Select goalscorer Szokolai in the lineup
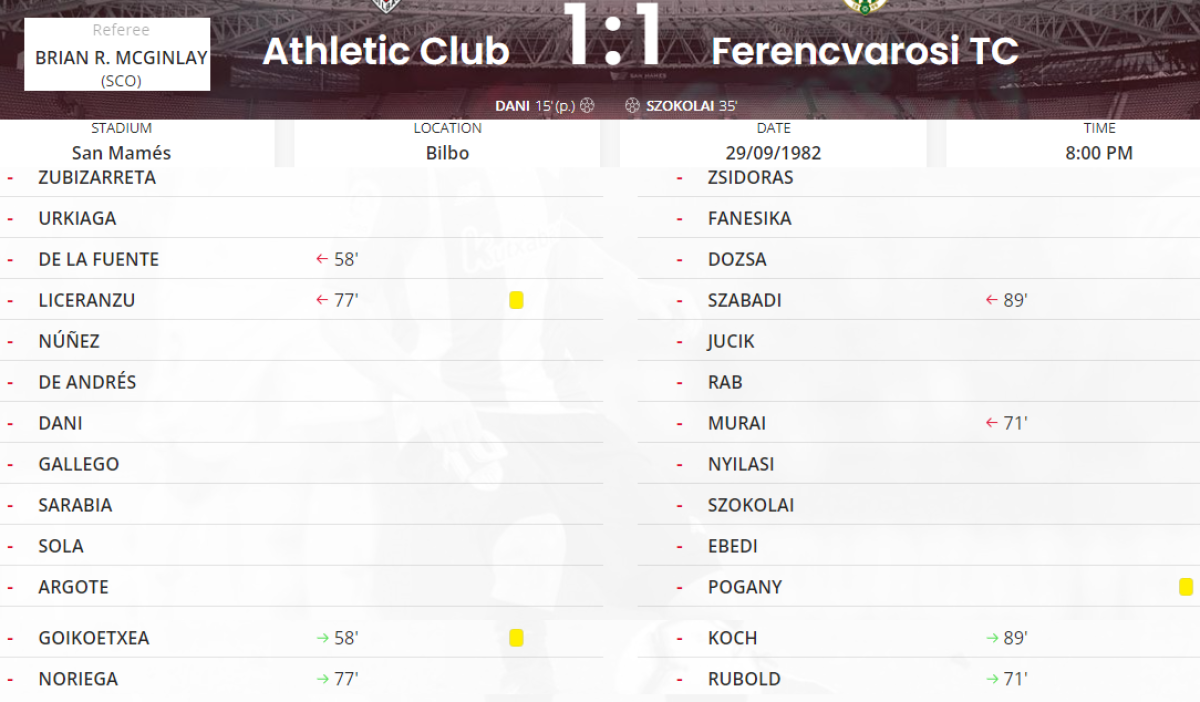This screenshot has height=702, width=1200. point(751,505)
